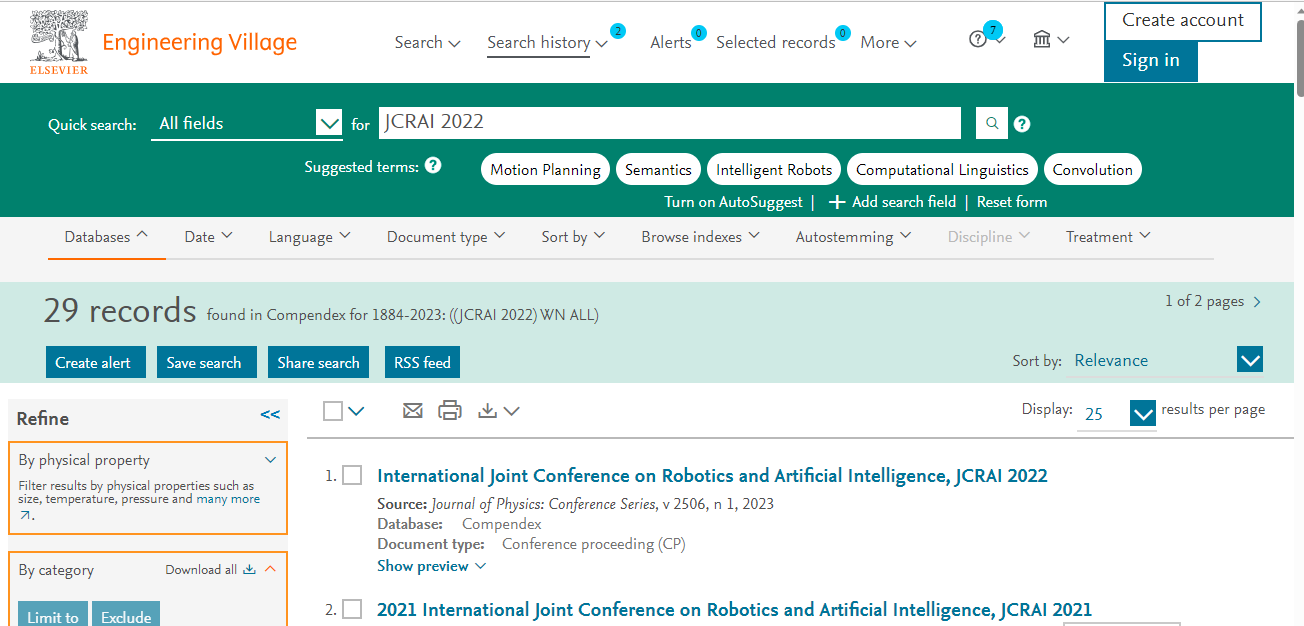Click the Suggested terms help icon
The width and height of the screenshot is (1304, 626).
433,166
